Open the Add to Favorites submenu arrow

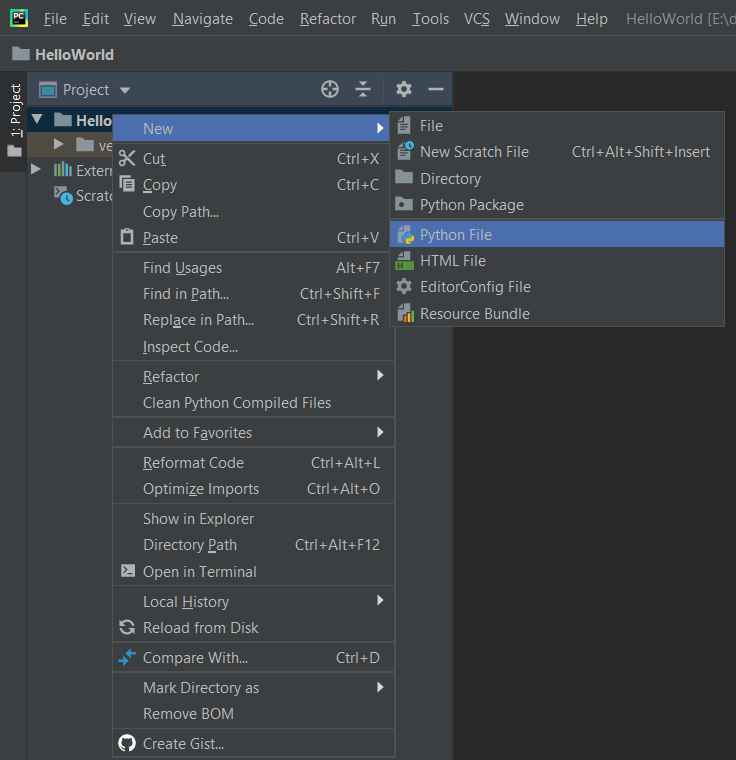coord(380,432)
